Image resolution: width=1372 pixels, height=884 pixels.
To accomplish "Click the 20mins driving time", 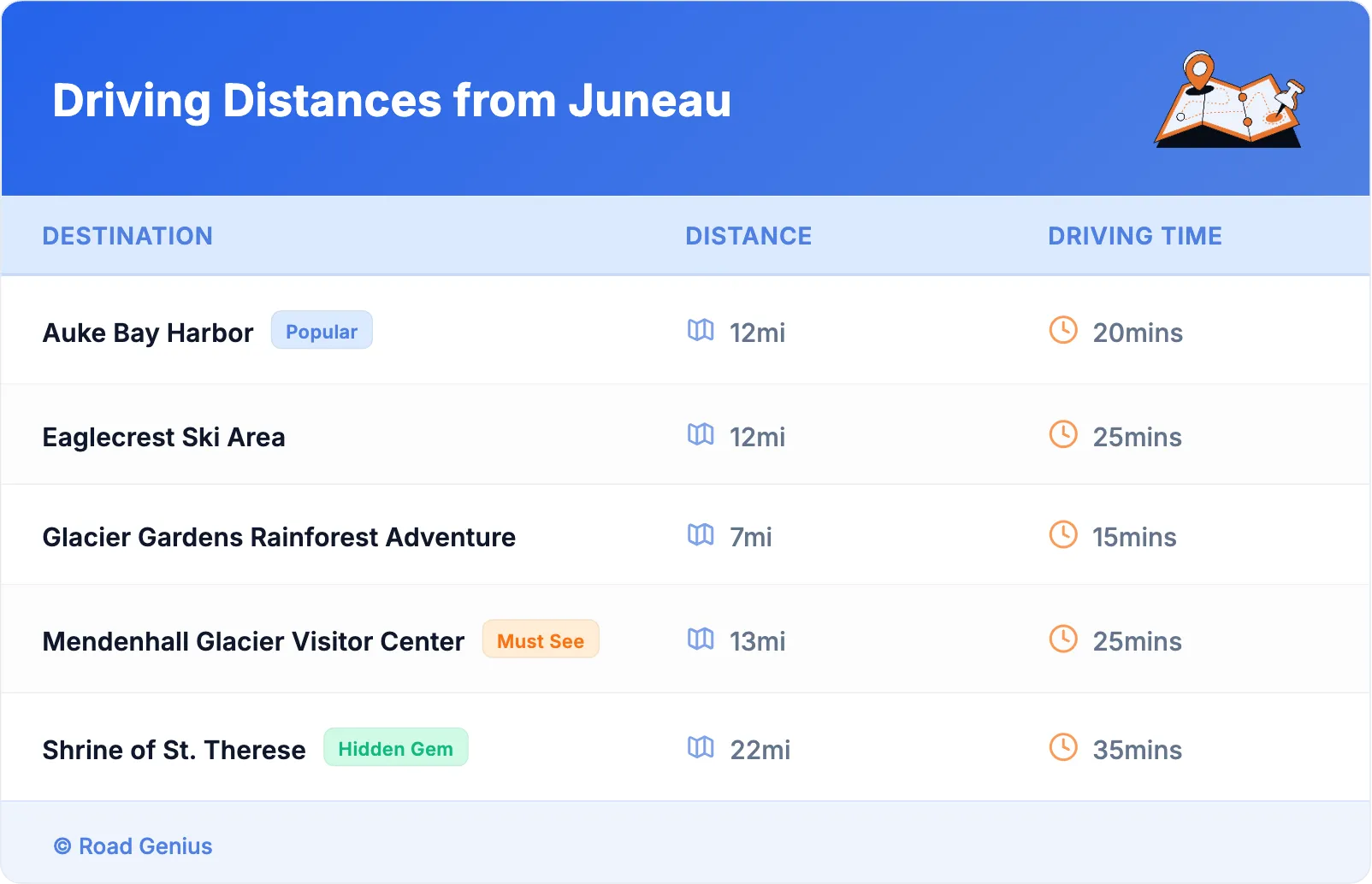I will pyautogui.click(x=1138, y=333).
